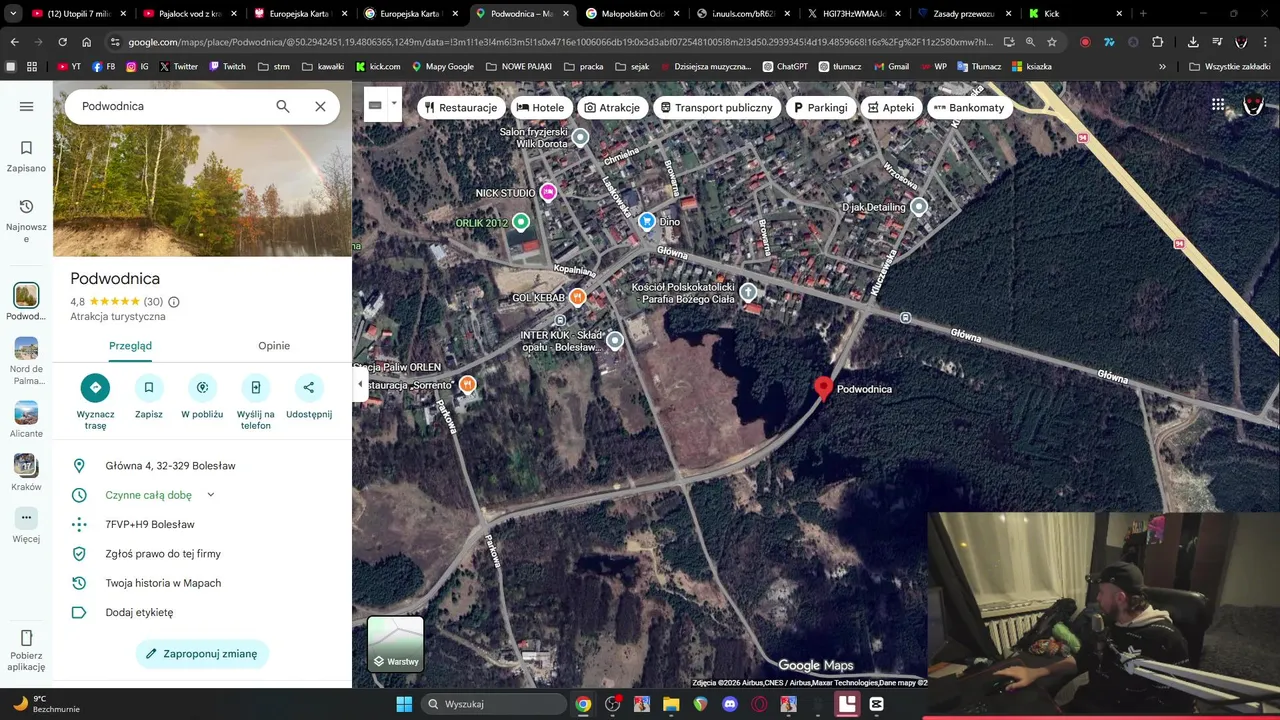Image resolution: width=1280 pixels, height=720 pixels.
Task: Switch to the Opinie tab
Action: coord(274,346)
